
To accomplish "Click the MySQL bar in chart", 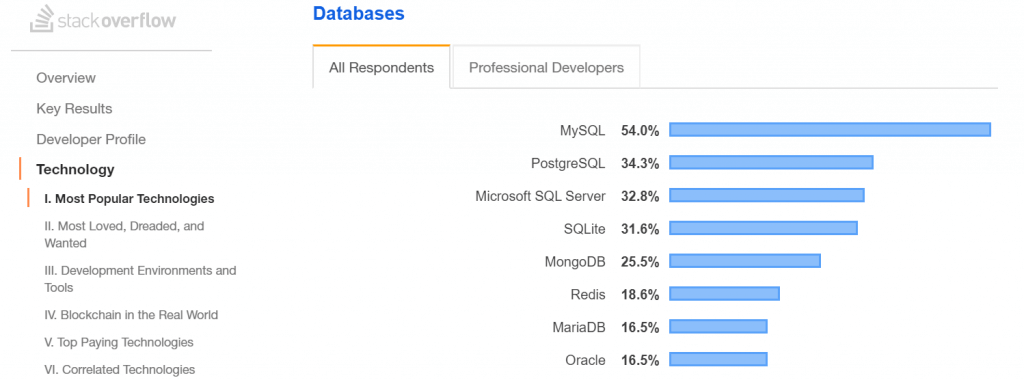I will 830,130.
